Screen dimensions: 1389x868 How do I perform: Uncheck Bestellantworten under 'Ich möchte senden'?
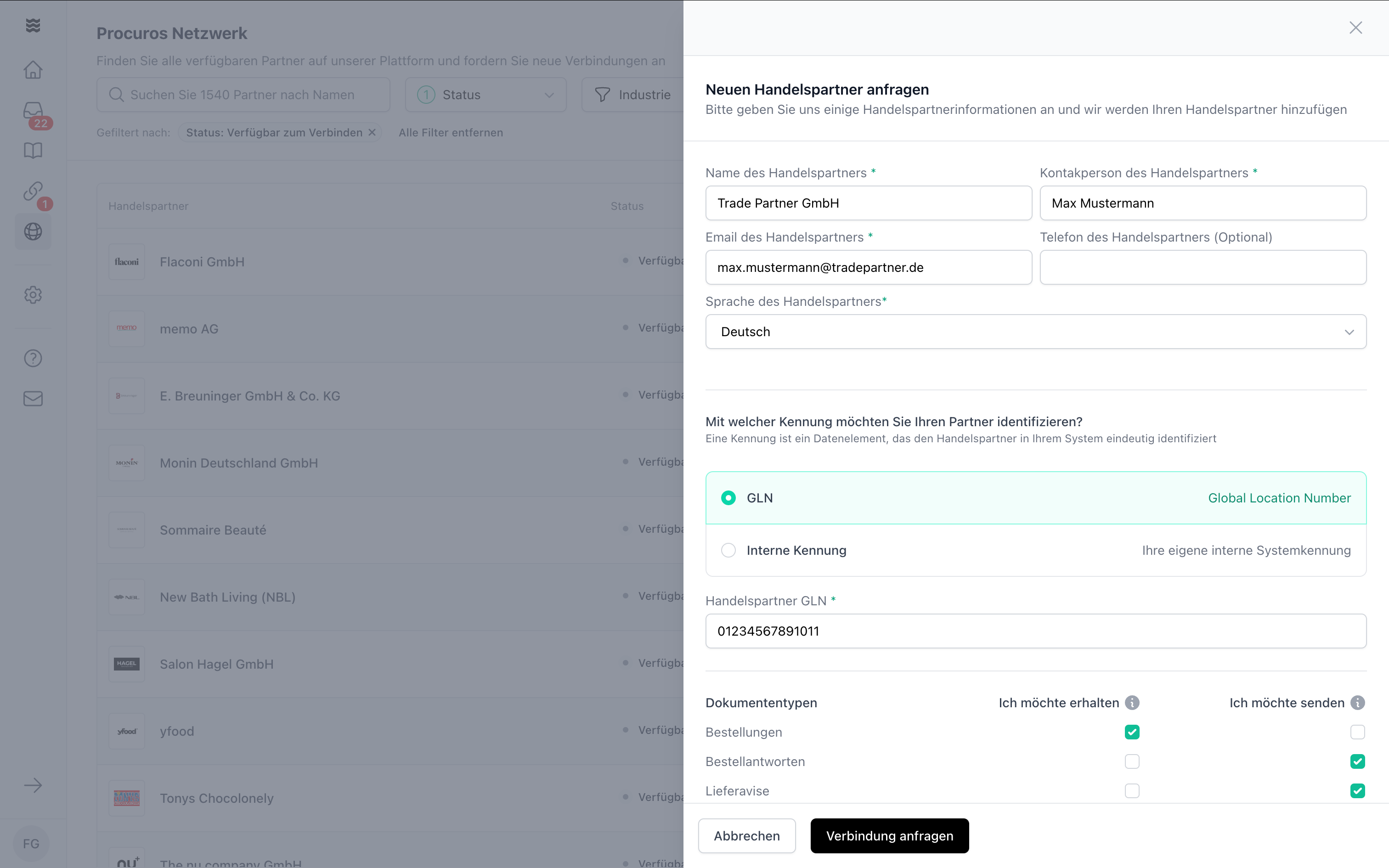pos(1357,761)
